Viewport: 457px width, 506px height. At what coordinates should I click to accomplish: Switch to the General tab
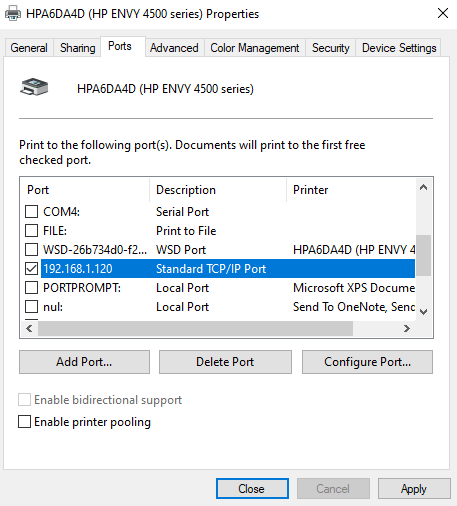[x=29, y=48]
